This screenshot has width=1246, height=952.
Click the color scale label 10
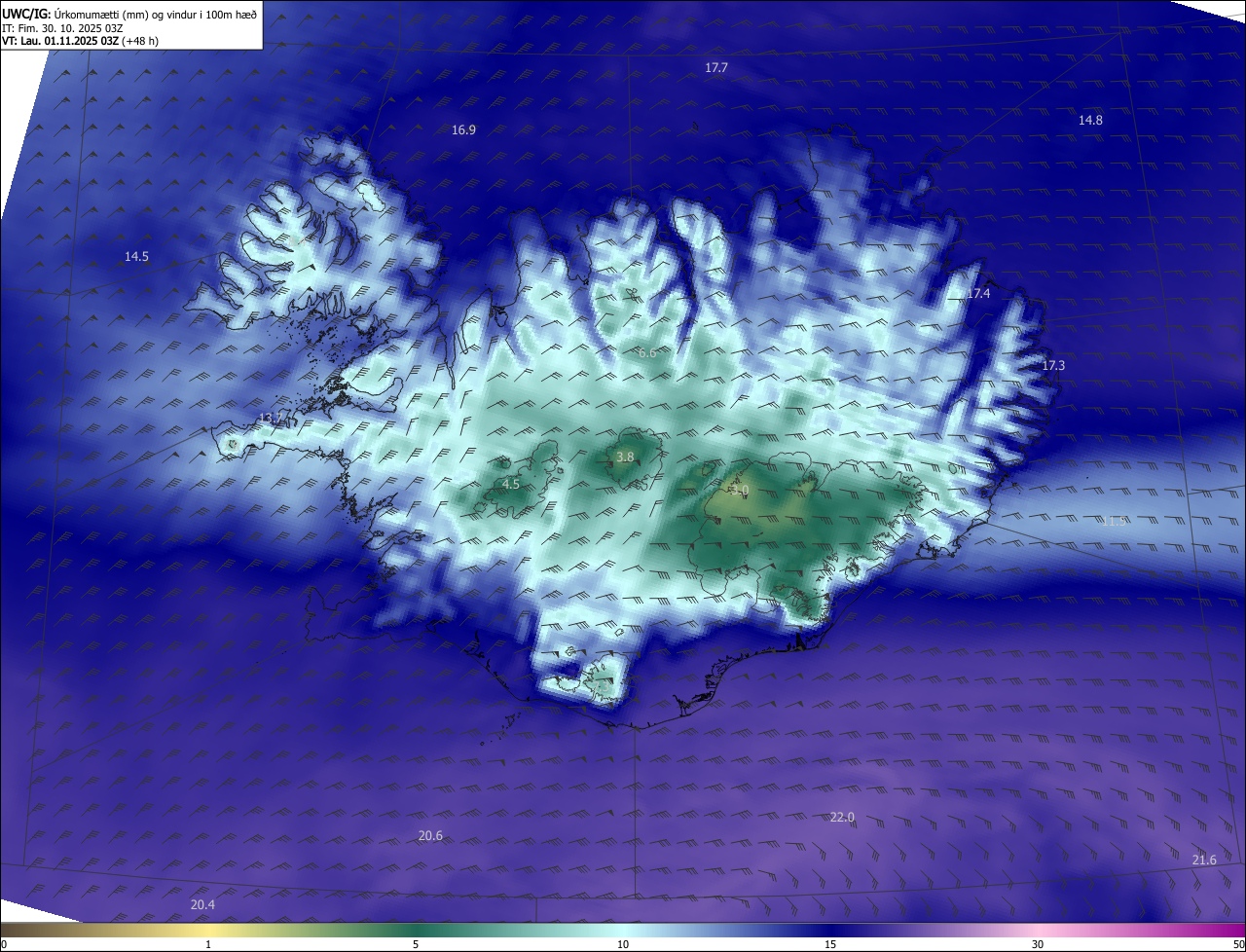(623, 944)
